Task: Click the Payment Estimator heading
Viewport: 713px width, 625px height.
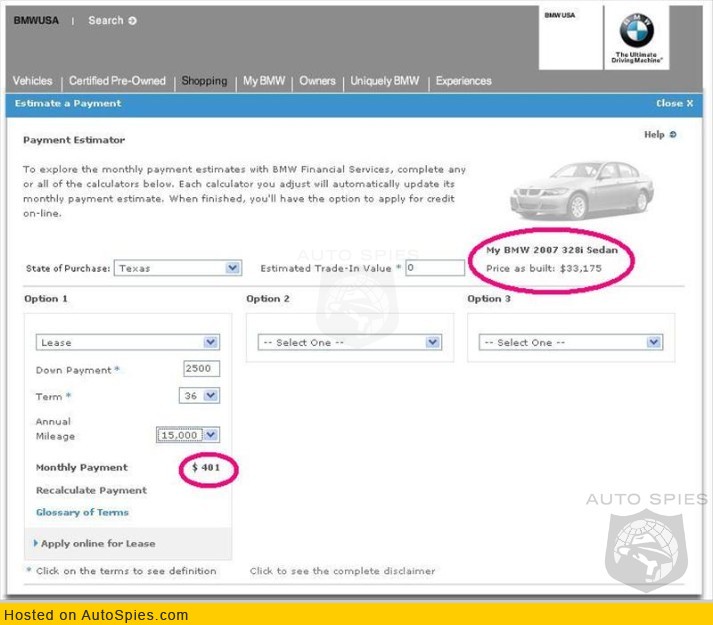Action: coord(74,140)
